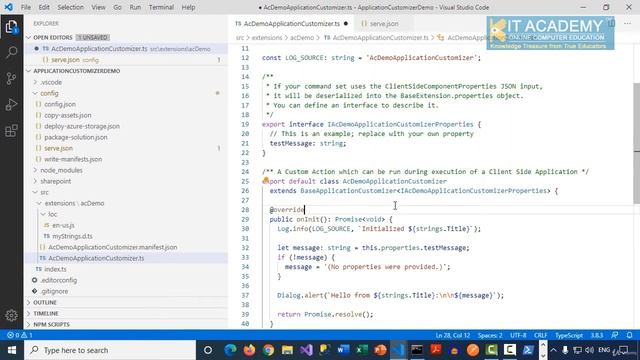Click the TypeScript version 3.8.3
The width and height of the screenshot is (640, 360).
(x=597, y=335)
